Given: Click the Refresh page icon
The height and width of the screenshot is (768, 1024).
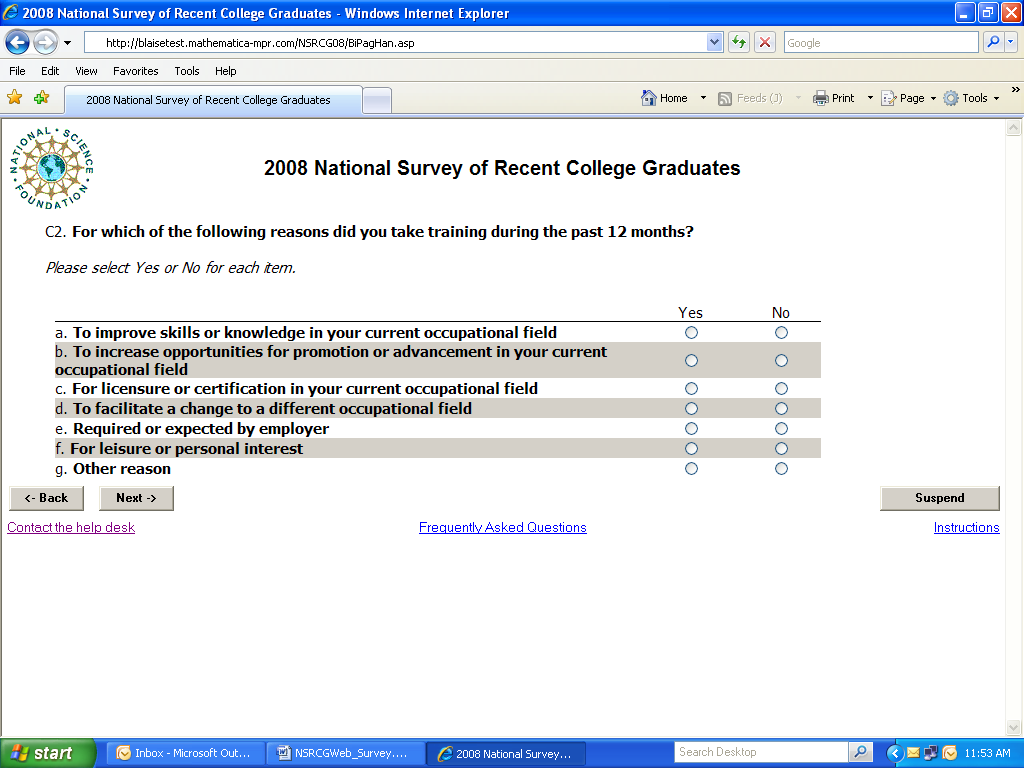Looking at the screenshot, I should coord(739,43).
